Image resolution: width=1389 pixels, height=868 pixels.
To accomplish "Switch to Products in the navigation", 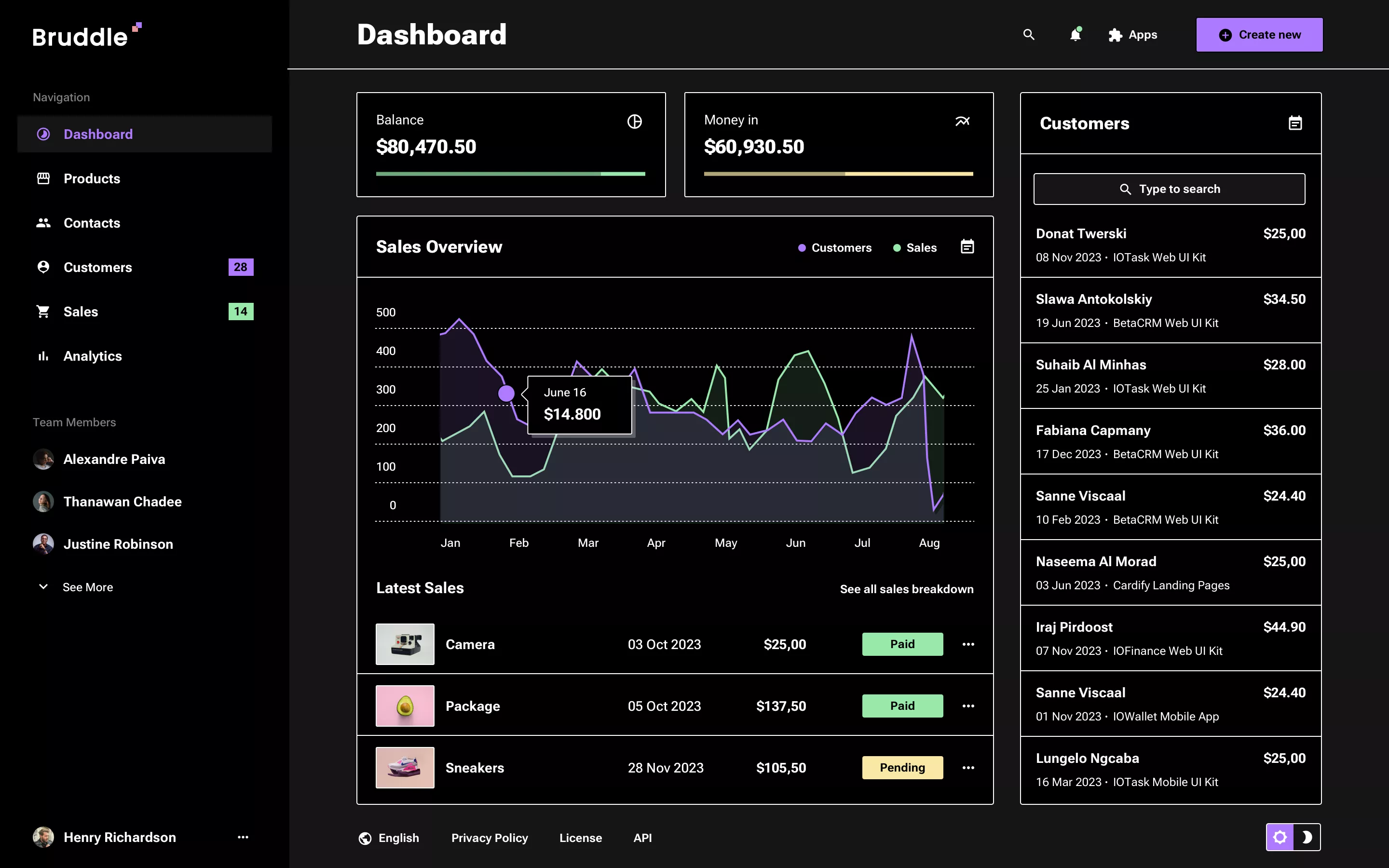I will [92, 178].
